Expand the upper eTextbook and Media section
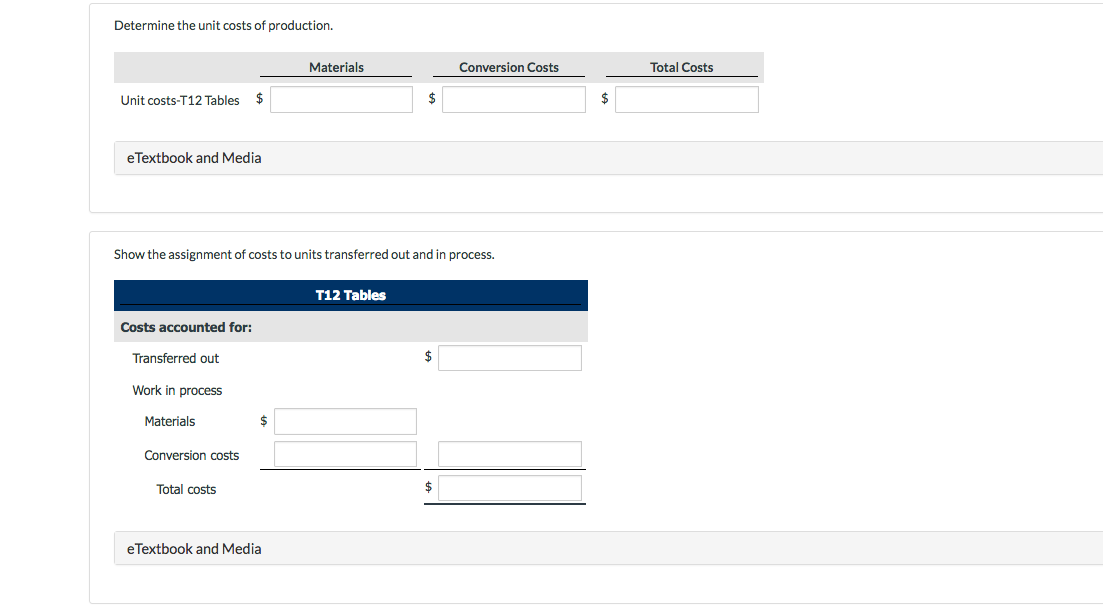The height and width of the screenshot is (614, 1103). tap(193, 157)
